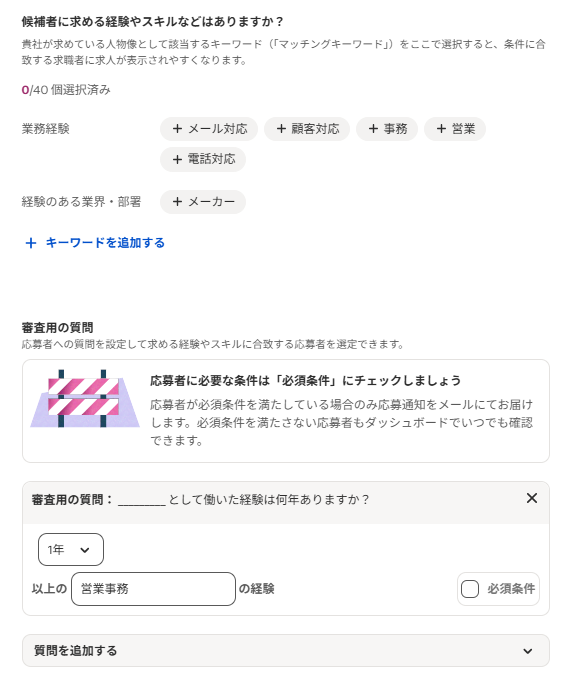Image resolution: width=577 pixels, height=681 pixels.
Task: Add the 電話対応 keyword chip
Action: click(203, 159)
